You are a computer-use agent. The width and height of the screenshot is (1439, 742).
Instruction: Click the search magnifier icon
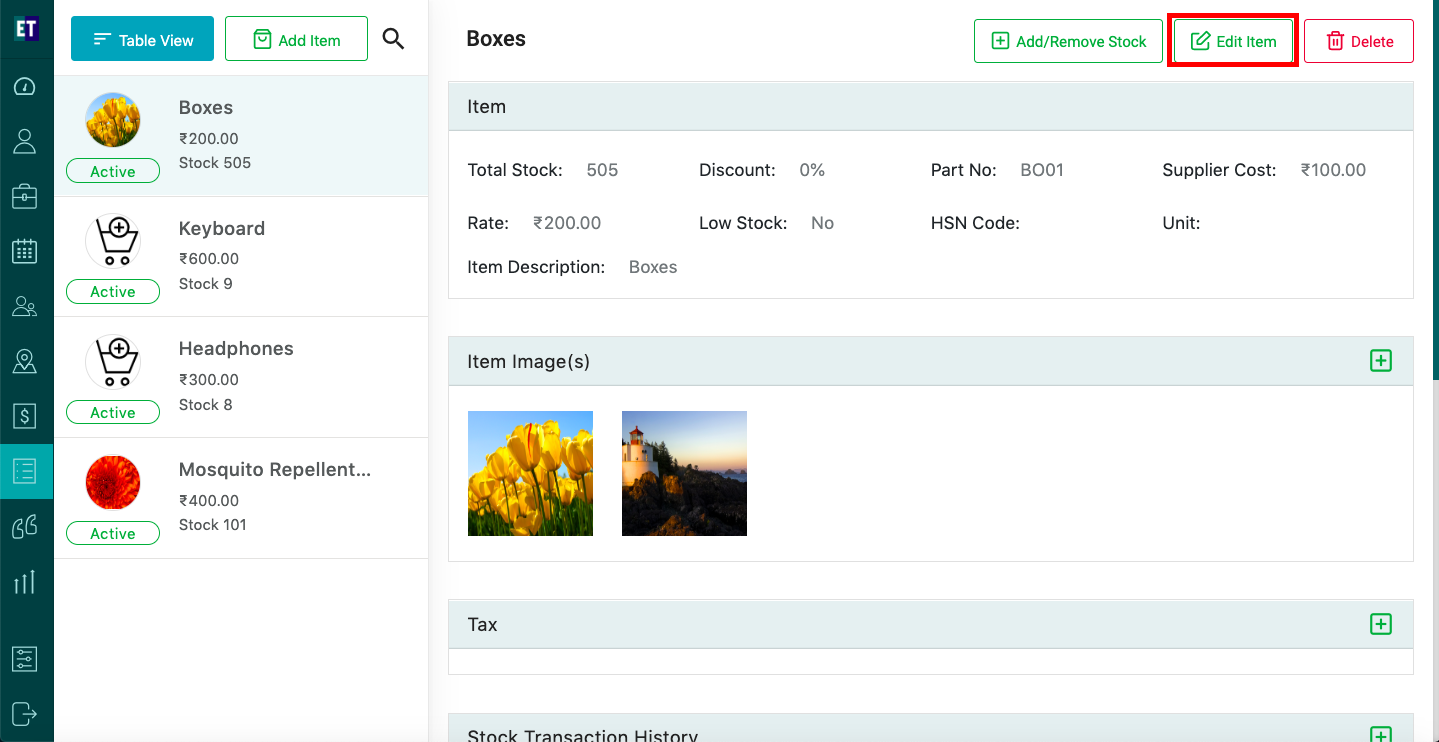(393, 39)
